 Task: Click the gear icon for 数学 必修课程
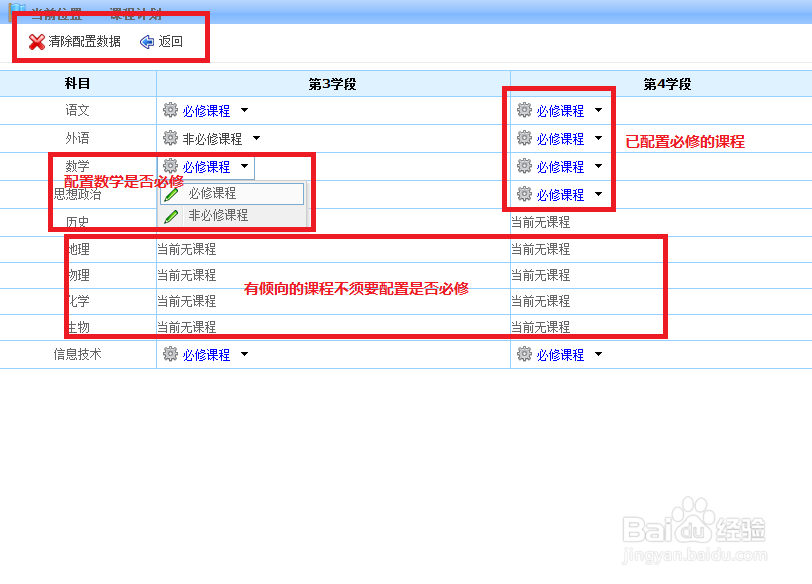(169, 166)
